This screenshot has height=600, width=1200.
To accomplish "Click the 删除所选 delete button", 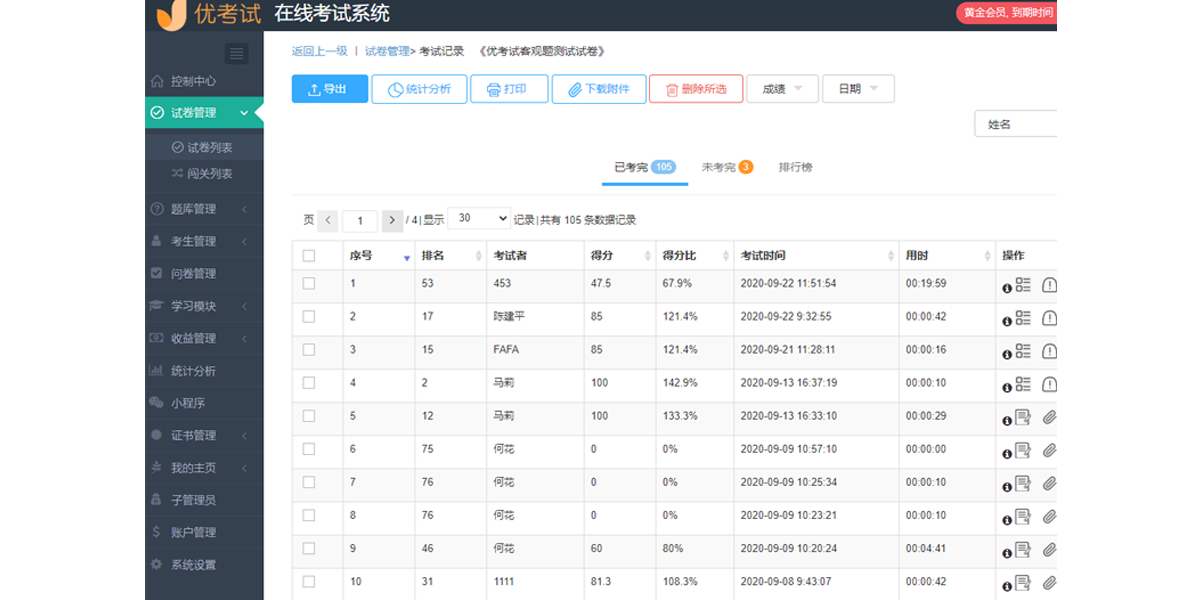I will click(x=696, y=89).
